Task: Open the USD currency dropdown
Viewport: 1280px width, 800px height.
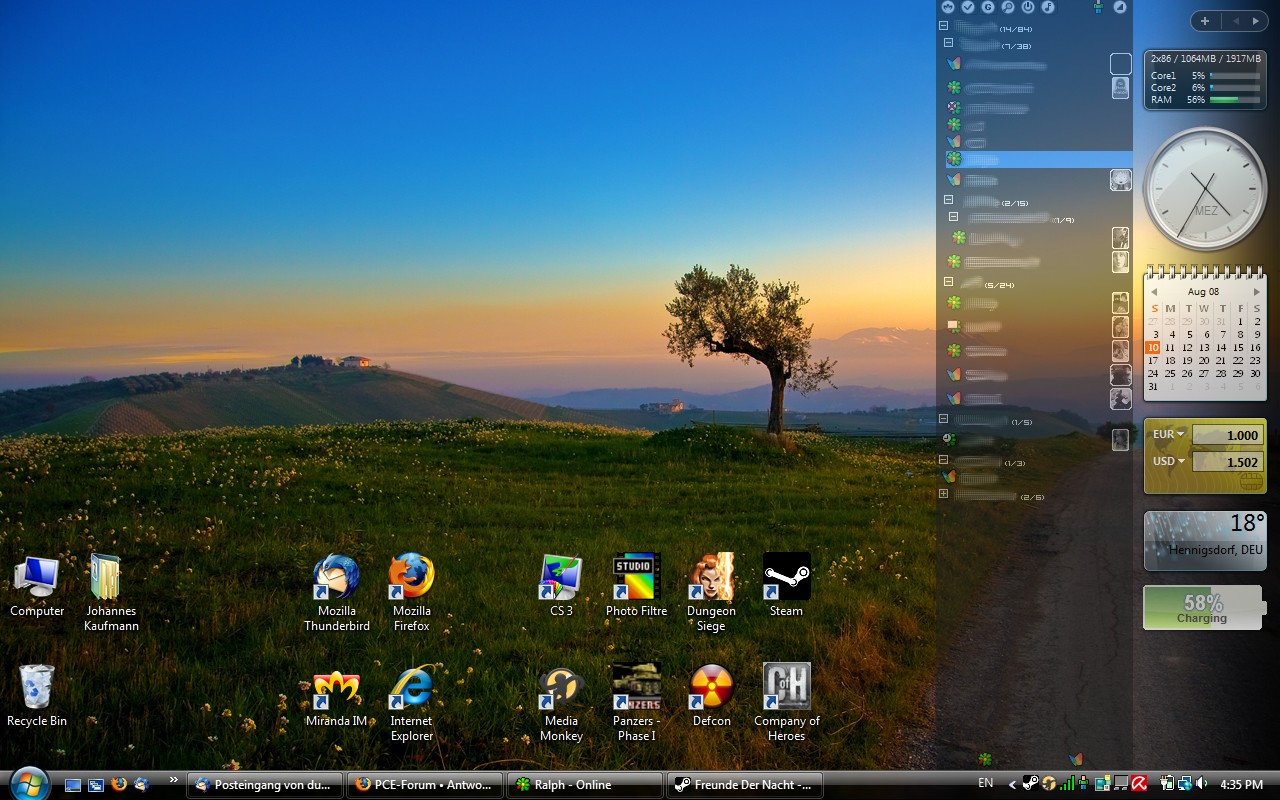Action: click(1180, 461)
